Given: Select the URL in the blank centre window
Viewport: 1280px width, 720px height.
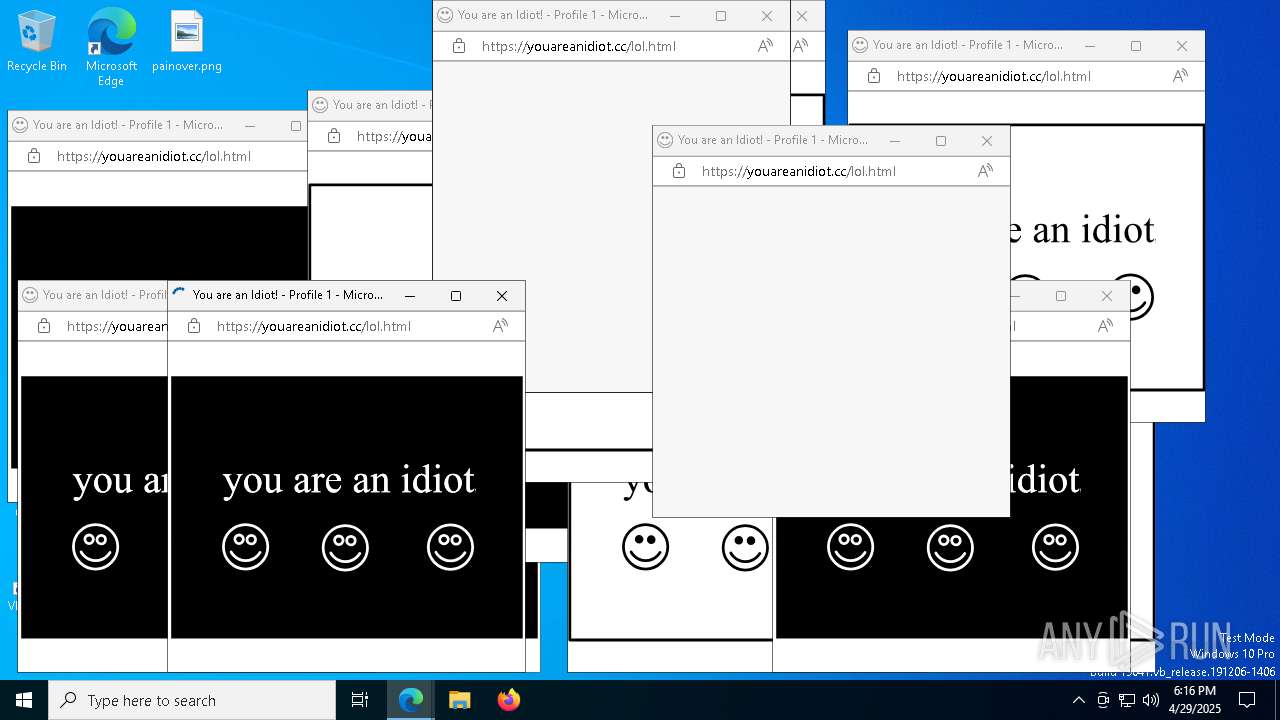Looking at the screenshot, I should [799, 171].
